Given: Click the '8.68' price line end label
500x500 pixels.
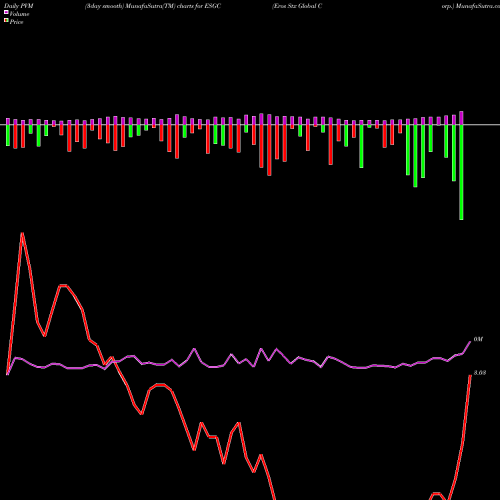Looking at the screenshot, I should point(480,373).
